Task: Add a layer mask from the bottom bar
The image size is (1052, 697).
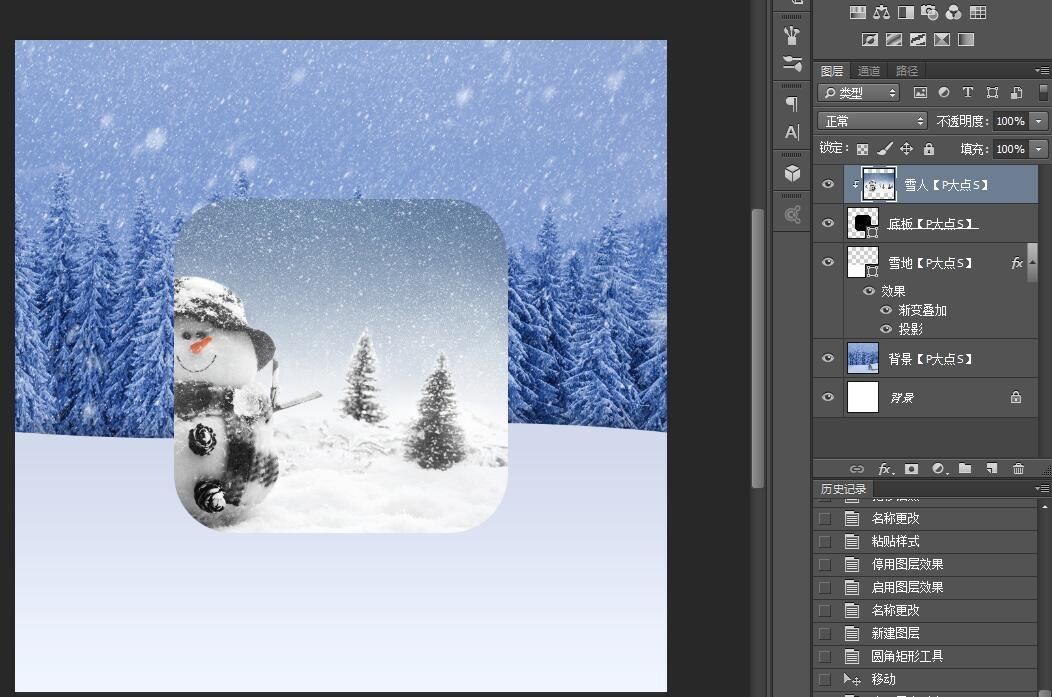Action: [911, 469]
